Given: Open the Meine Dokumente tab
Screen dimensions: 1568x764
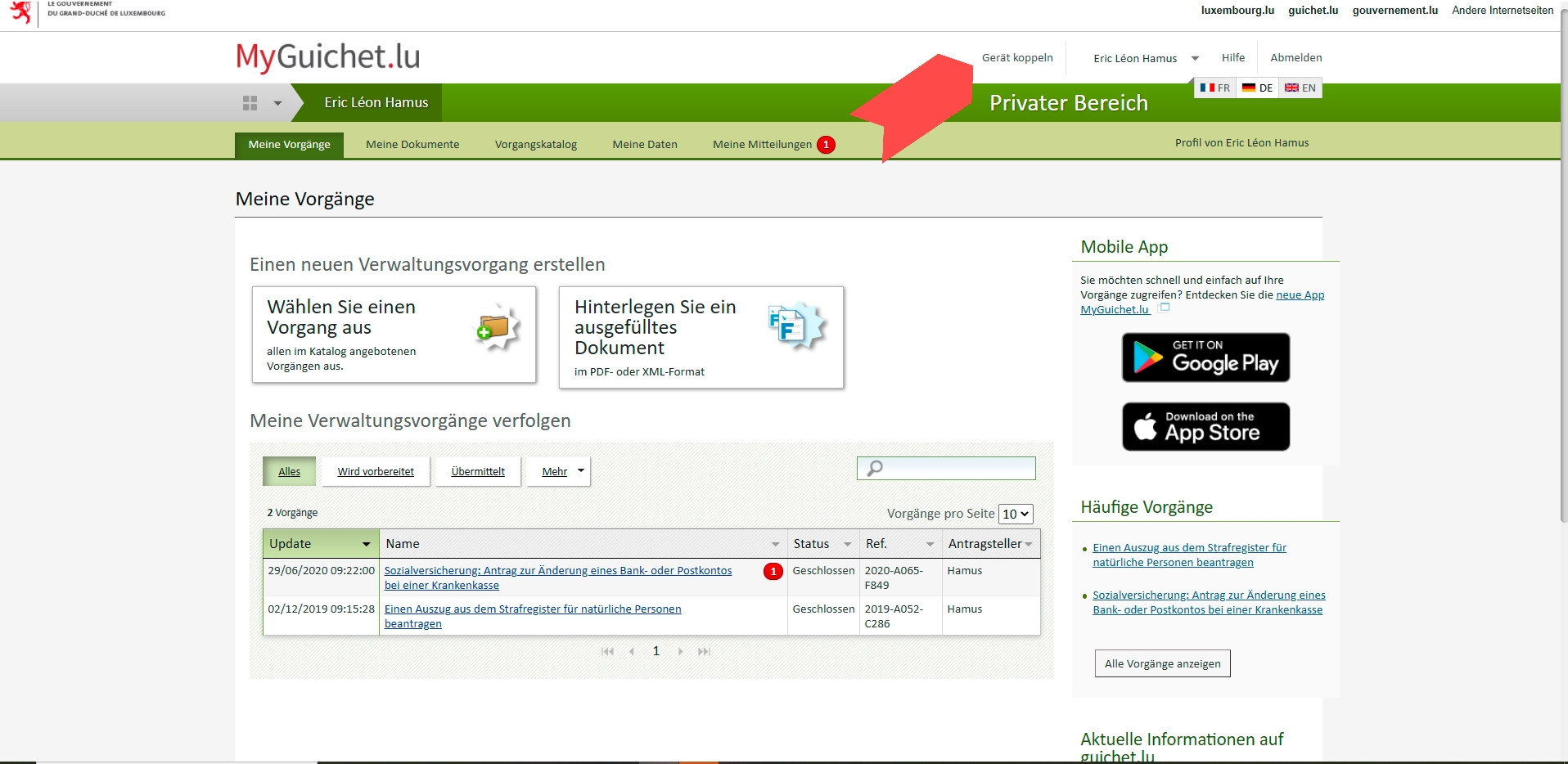Looking at the screenshot, I should (412, 145).
